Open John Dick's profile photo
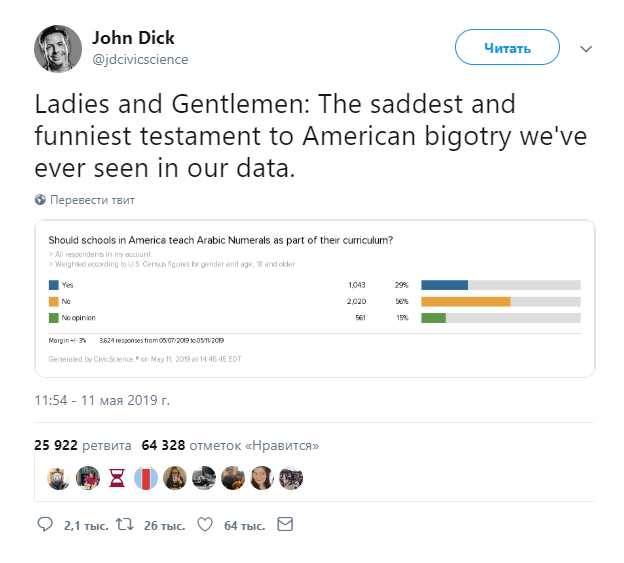The height and width of the screenshot is (563, 624). click(x=58, y=49)
